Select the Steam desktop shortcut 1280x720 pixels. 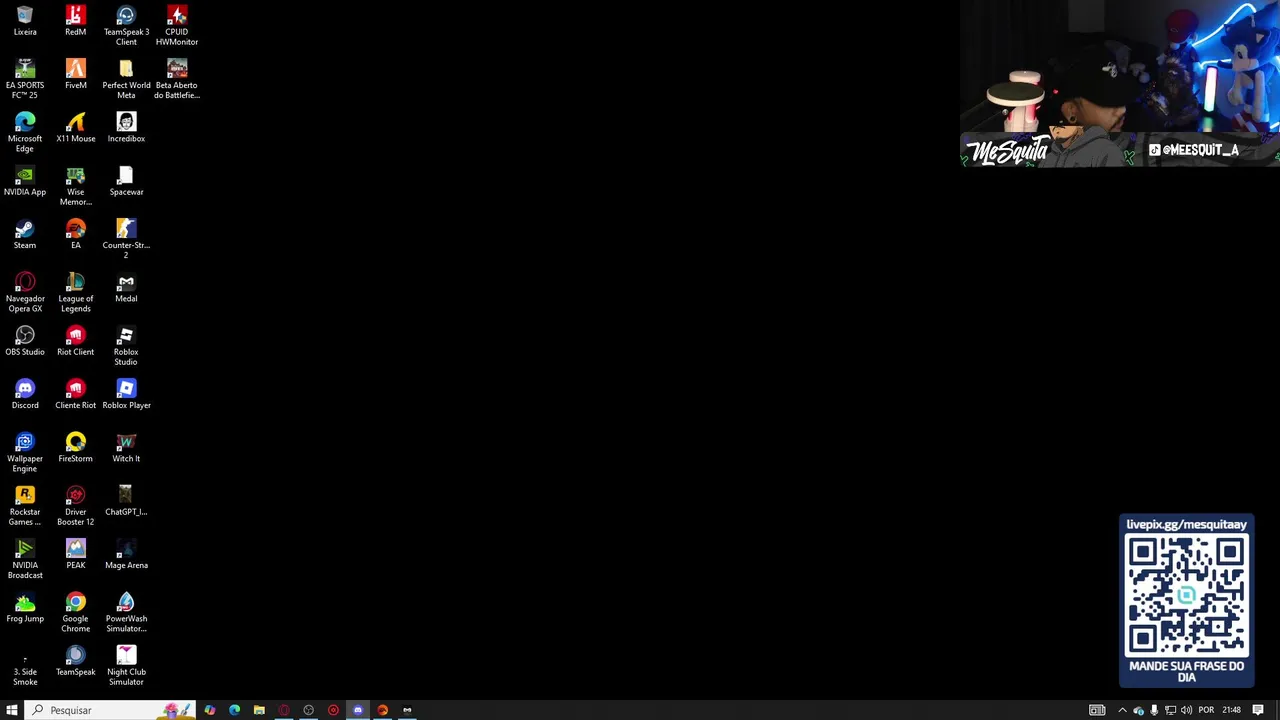point(25,234)
